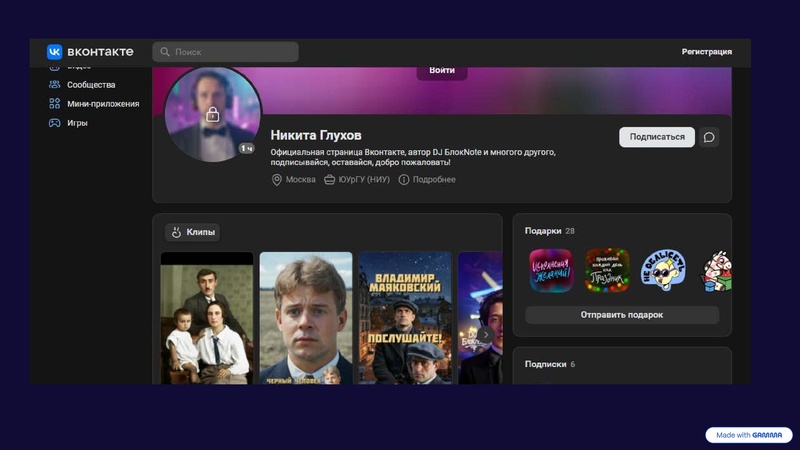
Task: Click the Отправить подарок button
Action: (x=621, y=315)
